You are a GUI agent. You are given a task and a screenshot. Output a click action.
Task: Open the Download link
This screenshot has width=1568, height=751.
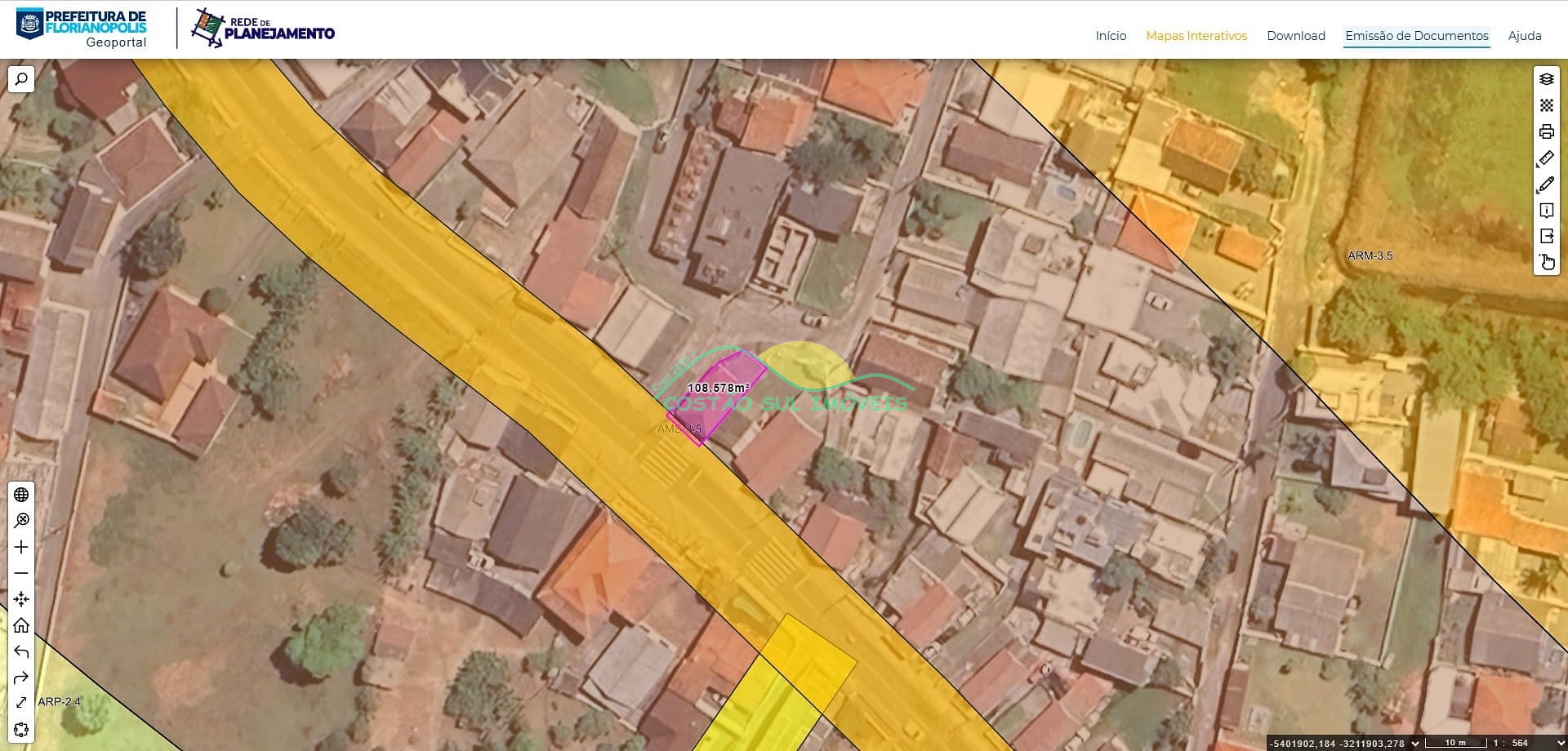(x=1295, y=36)
